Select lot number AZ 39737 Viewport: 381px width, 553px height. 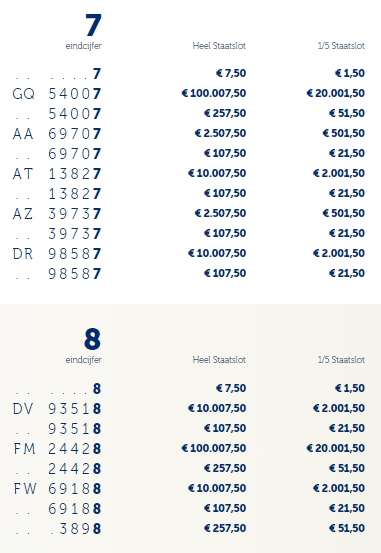(x=57, y=214)
